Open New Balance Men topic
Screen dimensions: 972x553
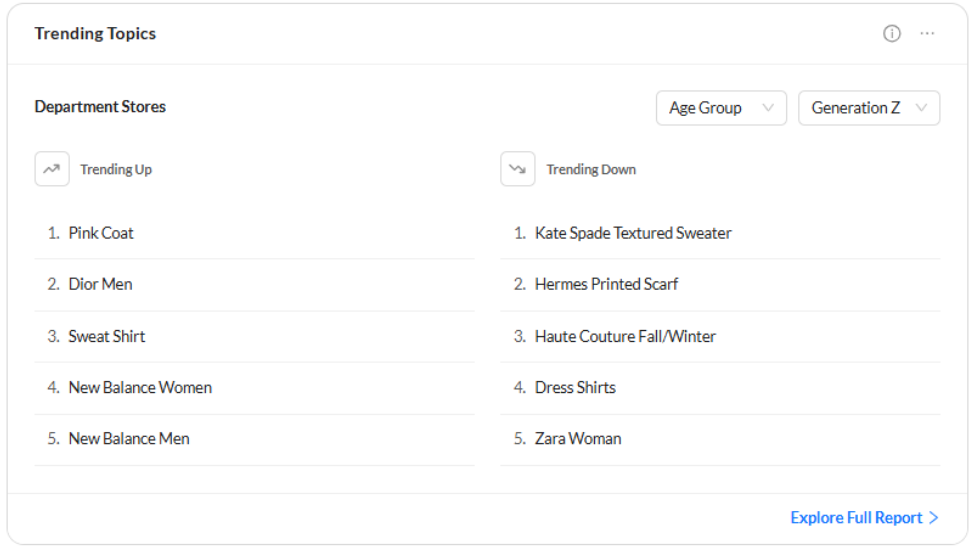click(129, 438)
